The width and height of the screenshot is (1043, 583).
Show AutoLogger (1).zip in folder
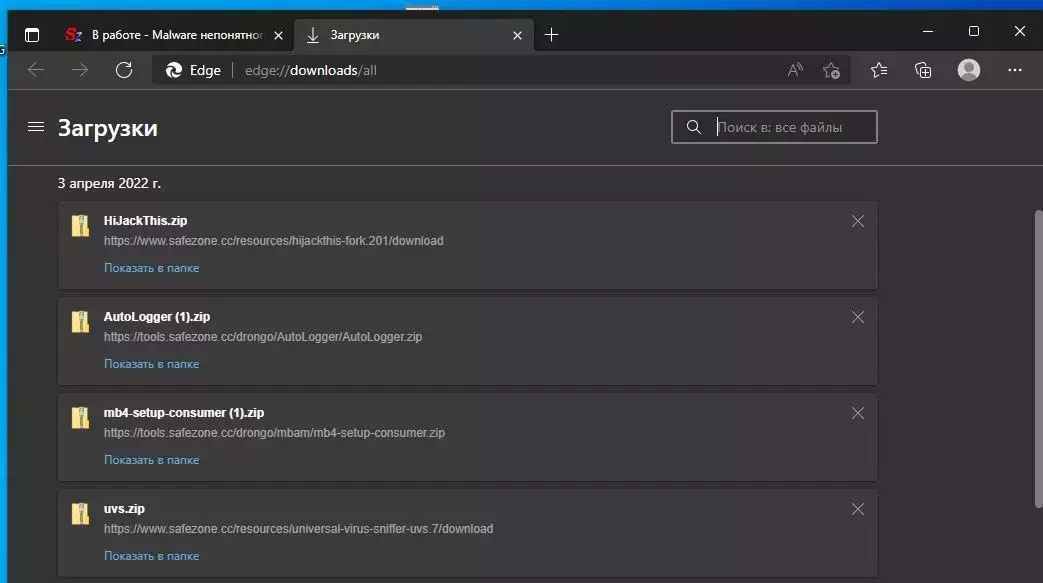click(x=151, y=364)
